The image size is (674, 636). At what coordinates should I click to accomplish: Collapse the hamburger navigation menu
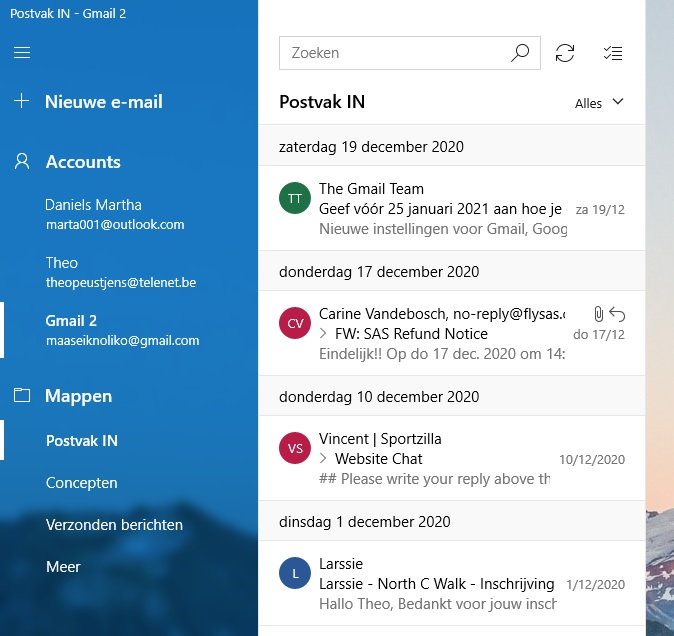22,53
